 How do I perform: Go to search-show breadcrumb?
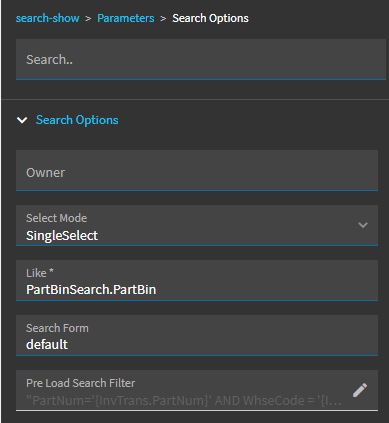[x=48, y=18]
